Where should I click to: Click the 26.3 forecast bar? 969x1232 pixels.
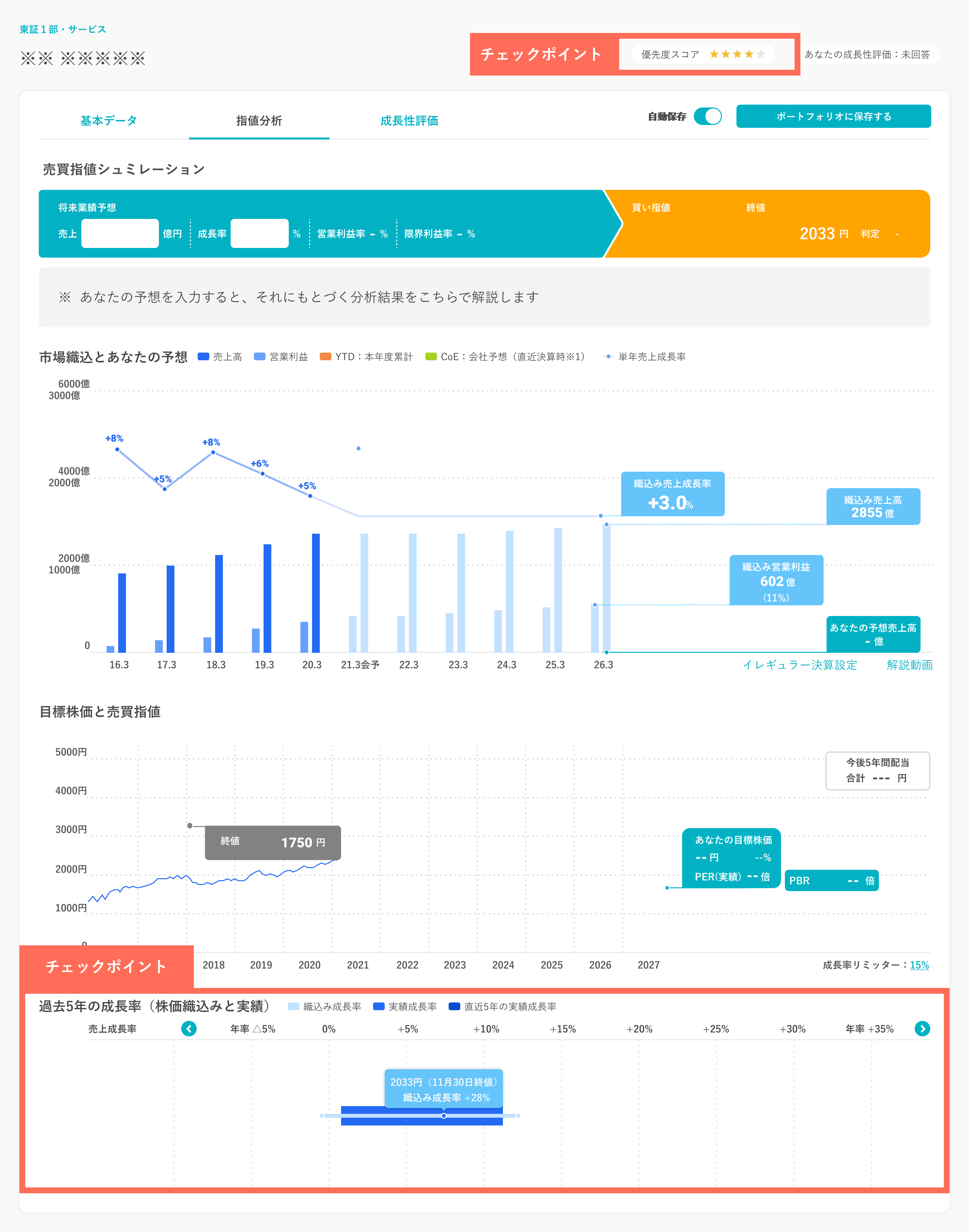[x=607, y=589]
